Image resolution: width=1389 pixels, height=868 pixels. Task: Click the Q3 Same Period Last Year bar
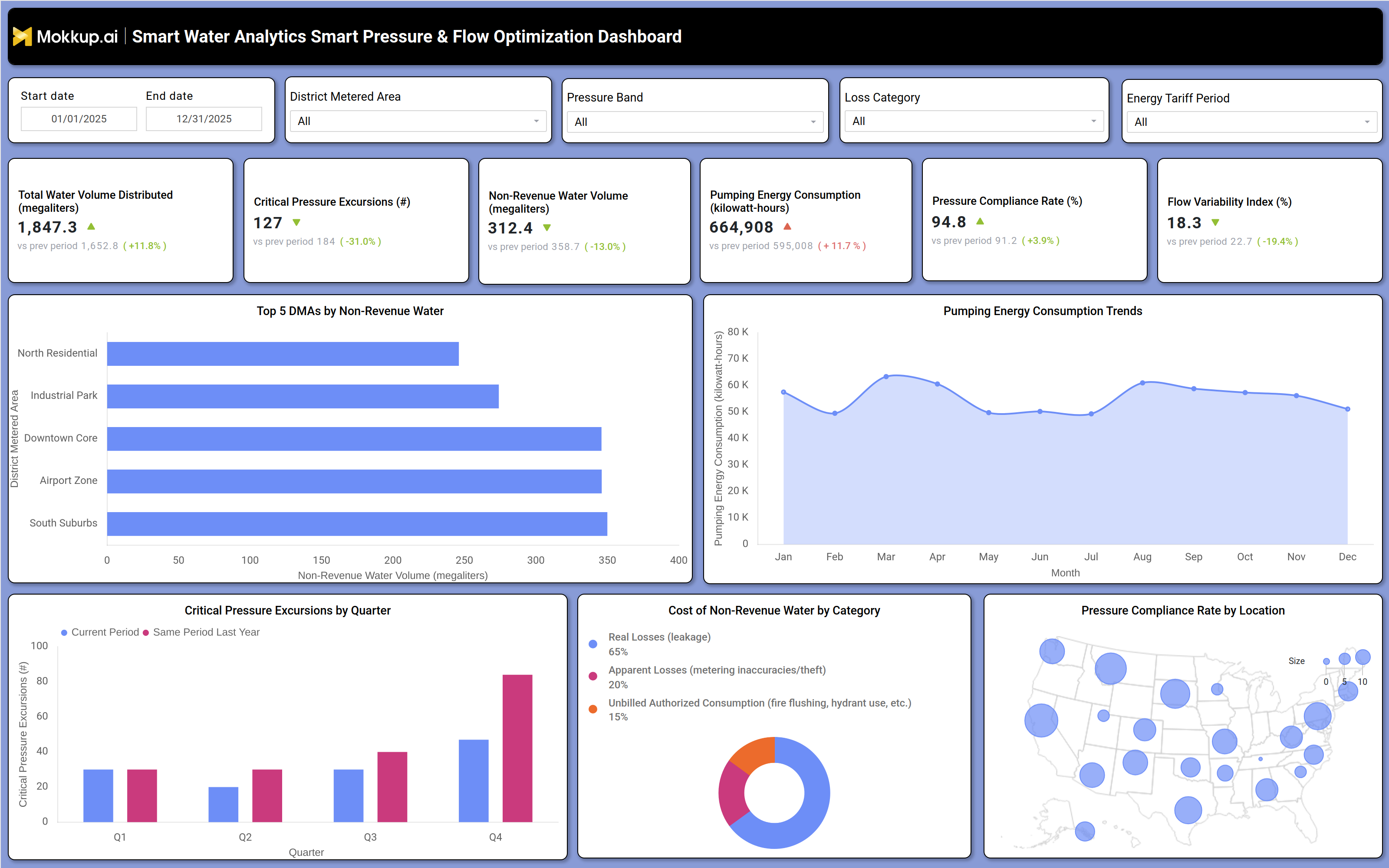click(392, 786)
